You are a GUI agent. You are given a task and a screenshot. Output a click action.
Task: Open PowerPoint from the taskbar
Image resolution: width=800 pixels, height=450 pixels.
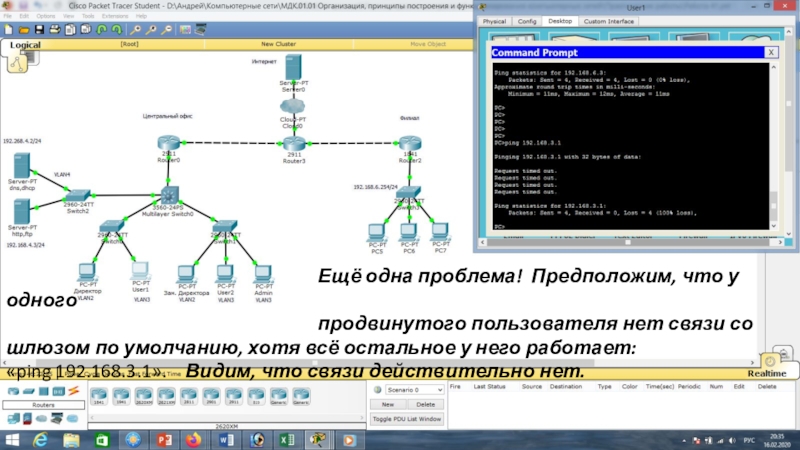[164, 440]
